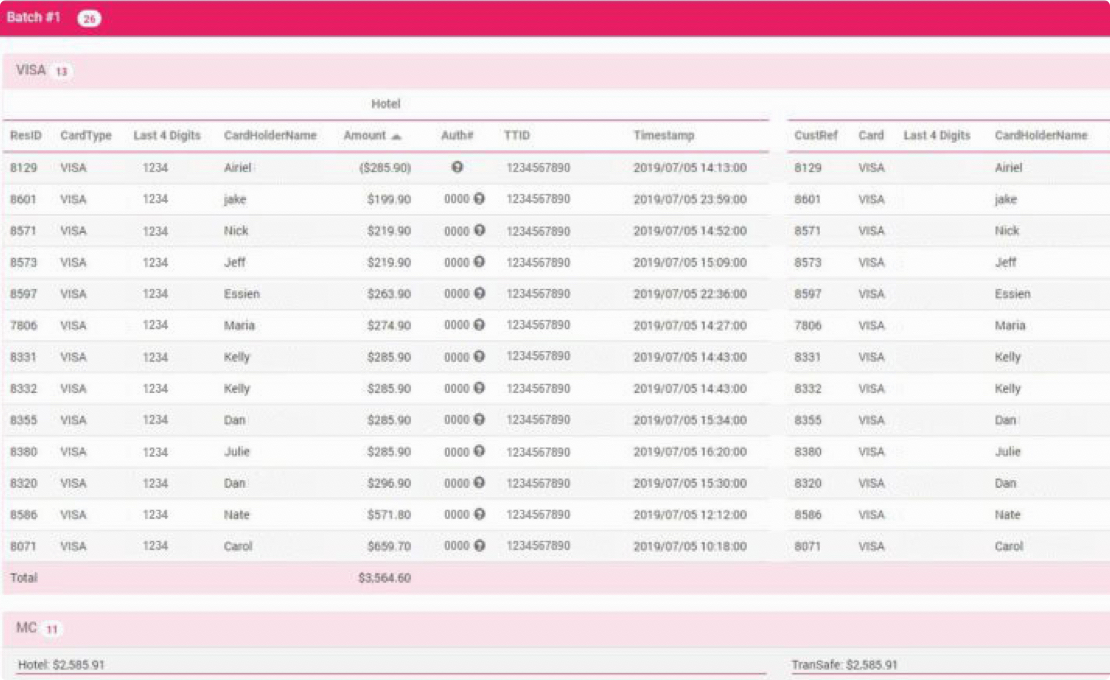Click the amount $274.90
1110x680 pixels.
tap(389, 325)
